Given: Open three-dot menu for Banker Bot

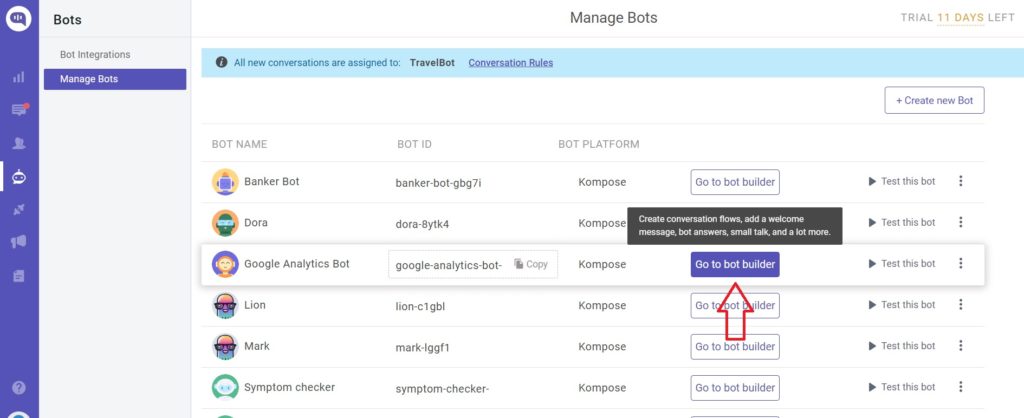Looking at the screenshot, I should 960,181.
